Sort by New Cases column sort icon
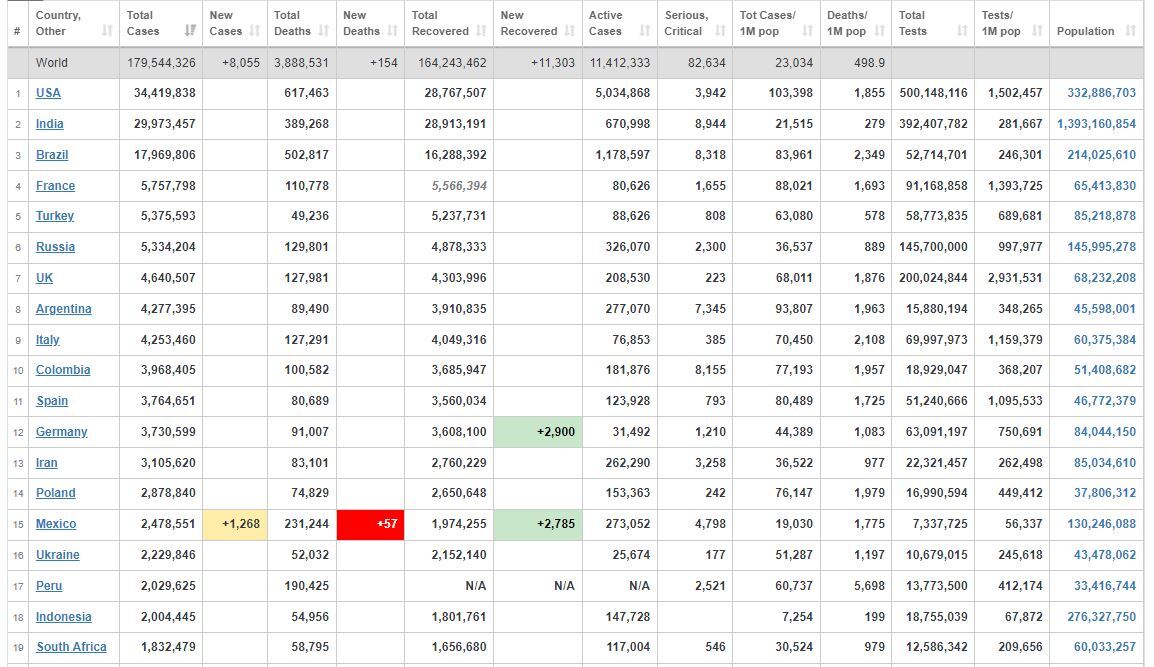The height and width of the screenshot is (667, 1154). click(255, 31)
